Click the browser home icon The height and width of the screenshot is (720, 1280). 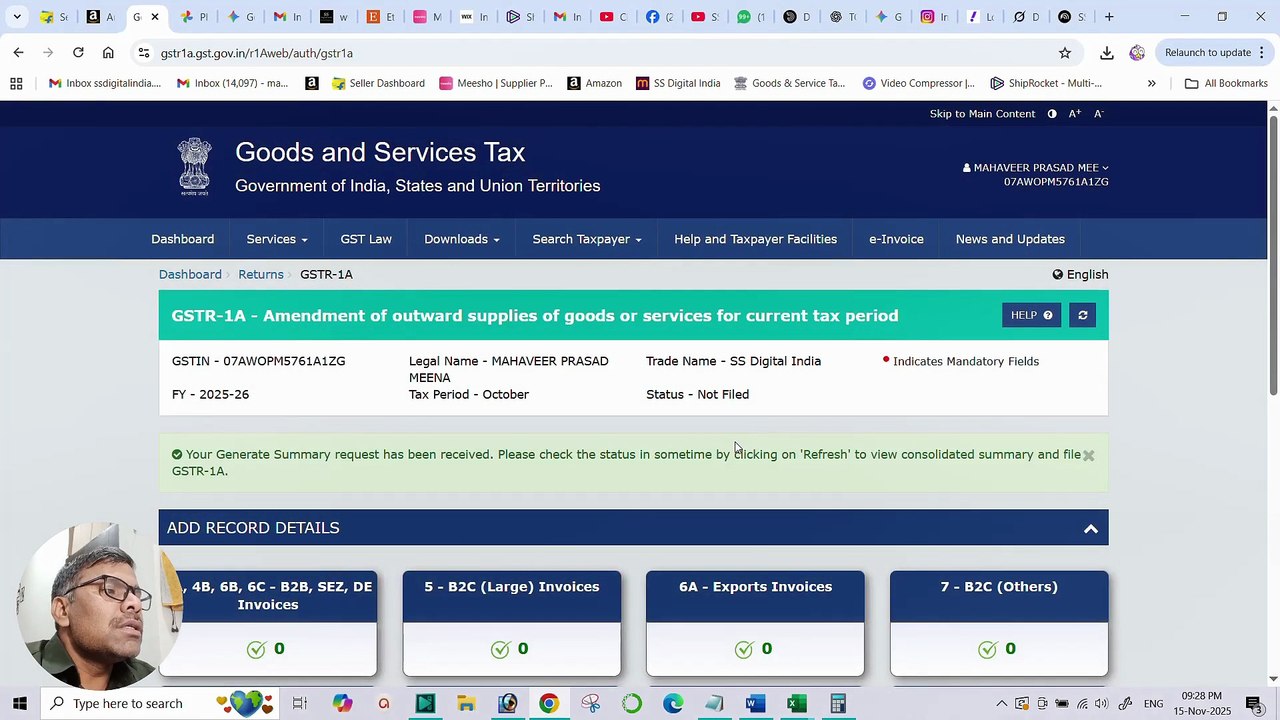click(108, 52)
